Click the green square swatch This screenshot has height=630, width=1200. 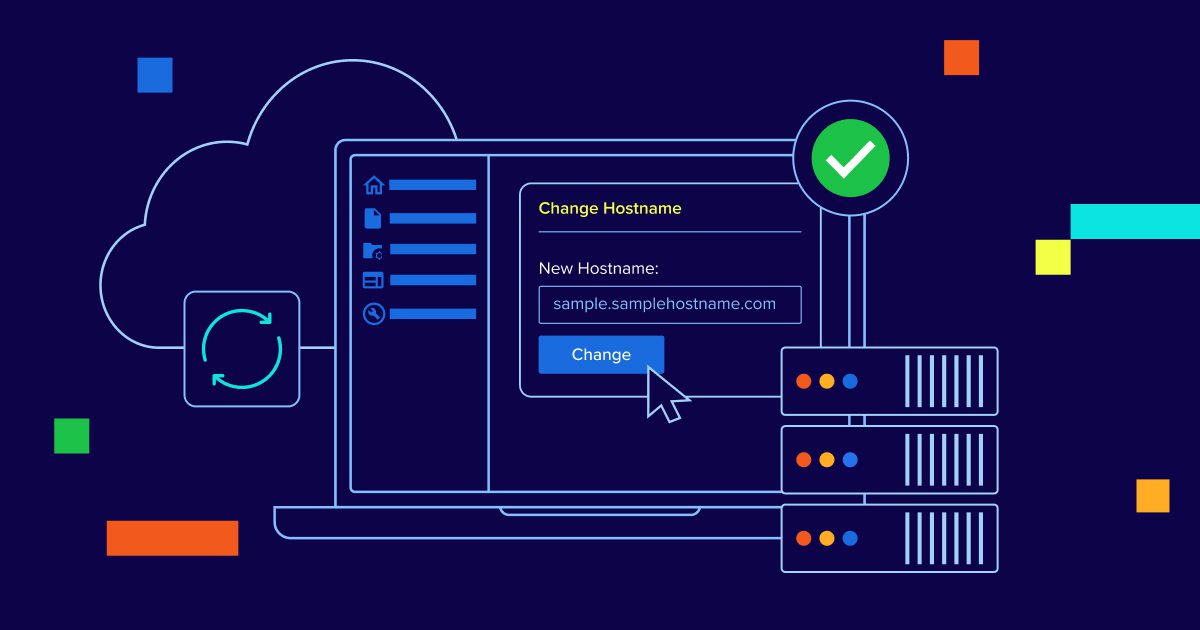pyautogui.click(x=71, y=436)
